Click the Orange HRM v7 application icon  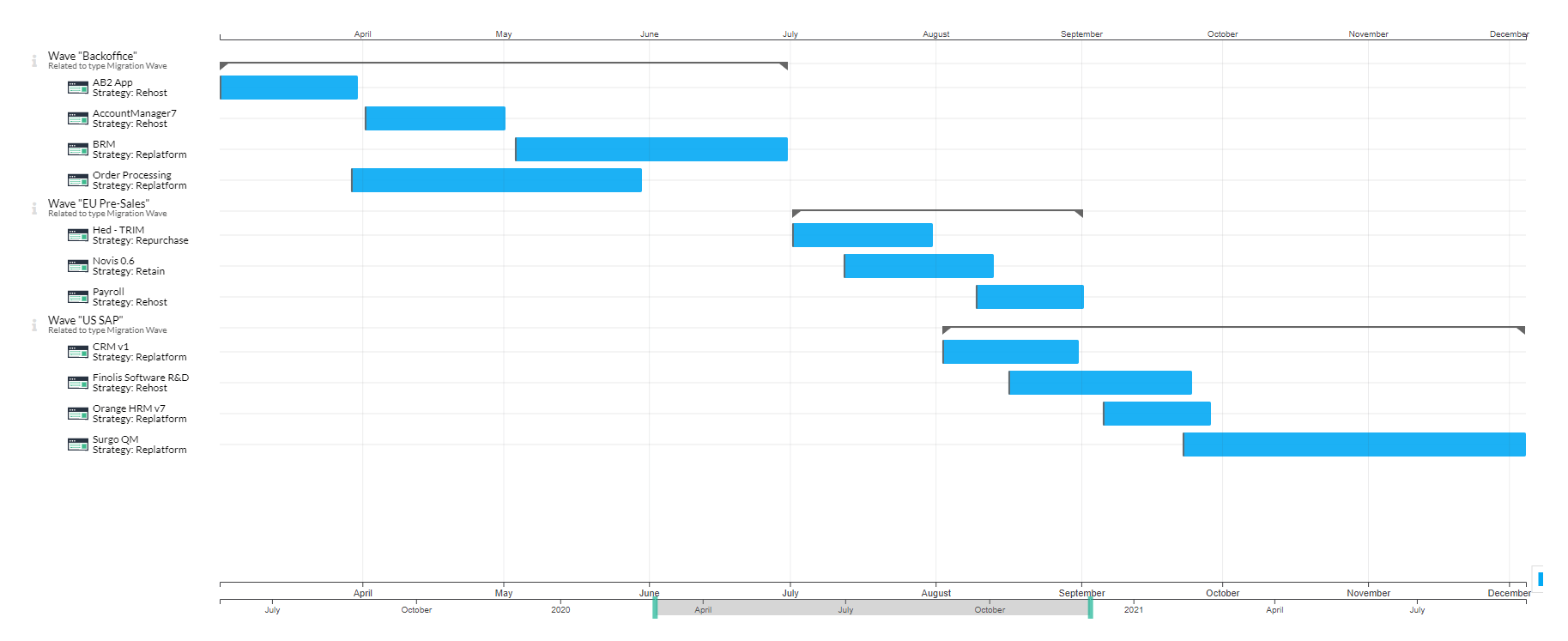coord(78,414)
